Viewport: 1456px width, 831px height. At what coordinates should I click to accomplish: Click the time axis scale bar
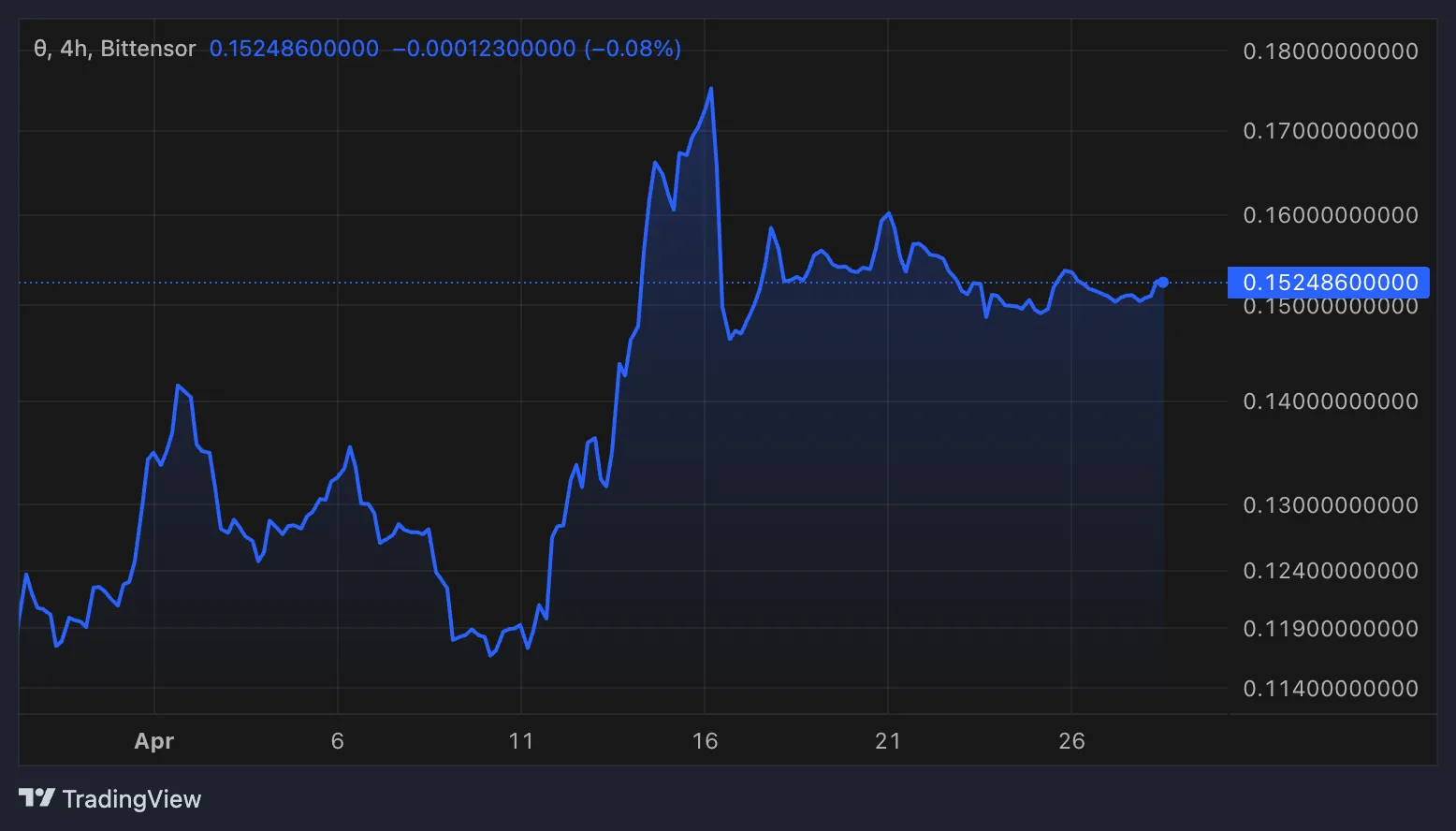click(608, 740)
